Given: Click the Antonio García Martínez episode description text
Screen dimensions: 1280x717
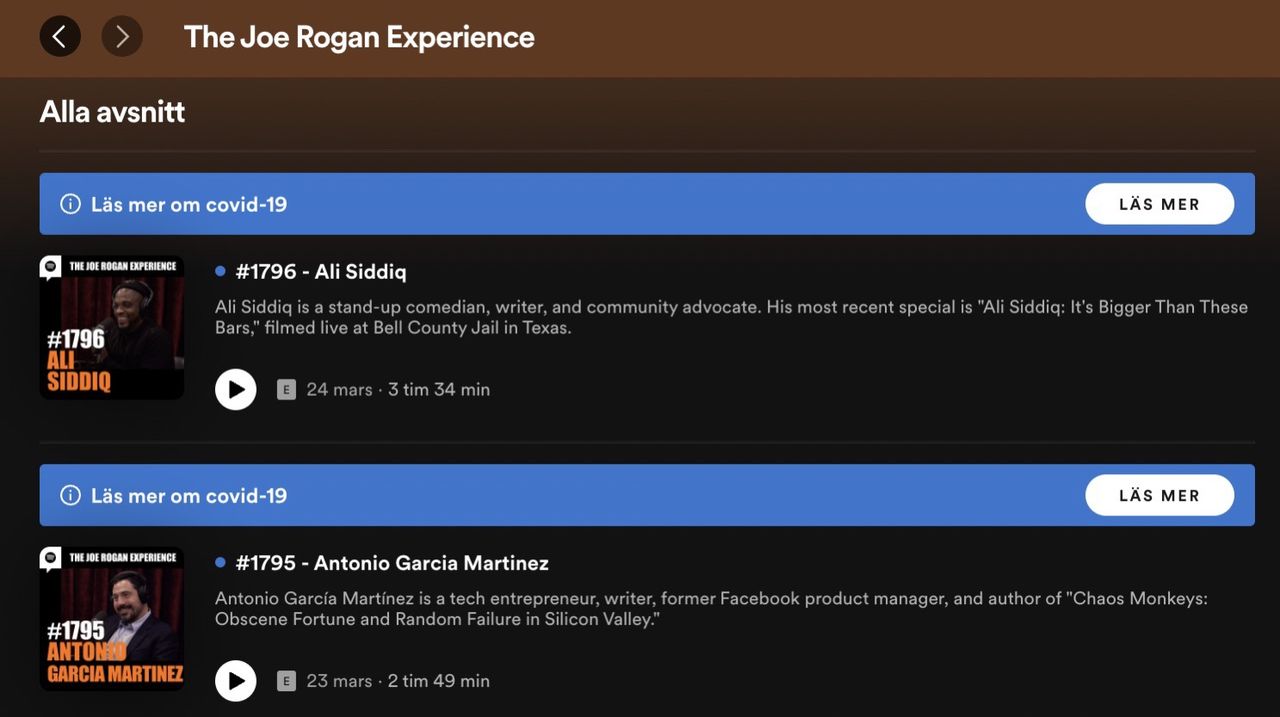Looking at the screenshot, I should click(x=710, y=609).
